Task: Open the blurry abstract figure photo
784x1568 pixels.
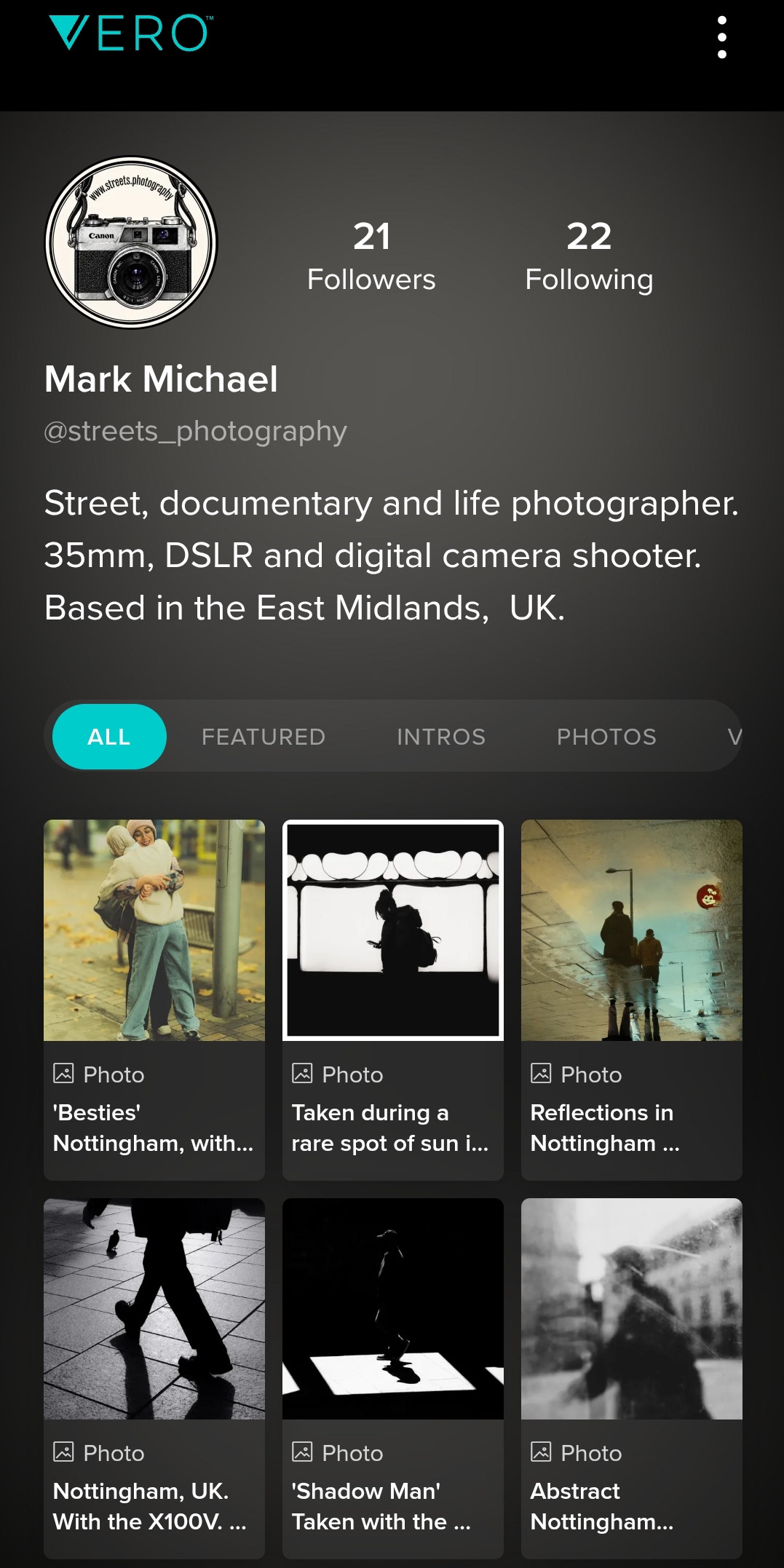Action: (632, 1309)
